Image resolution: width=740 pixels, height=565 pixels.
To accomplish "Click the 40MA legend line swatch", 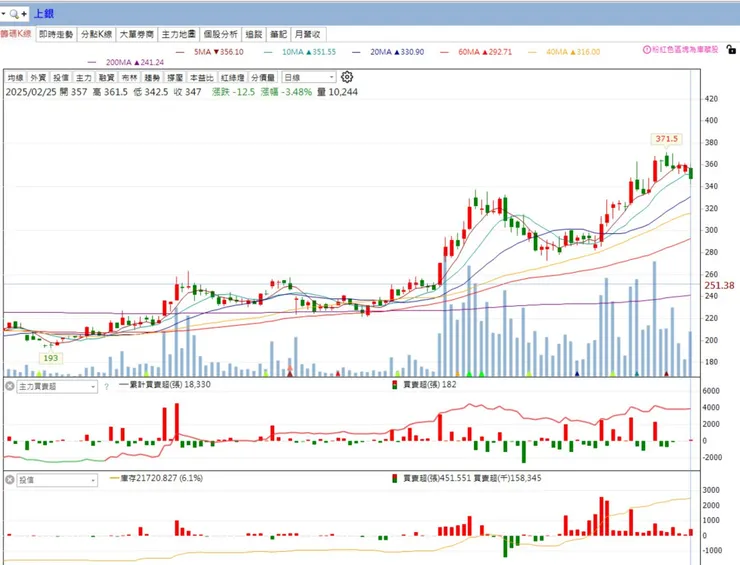I will tap(532, 52).
